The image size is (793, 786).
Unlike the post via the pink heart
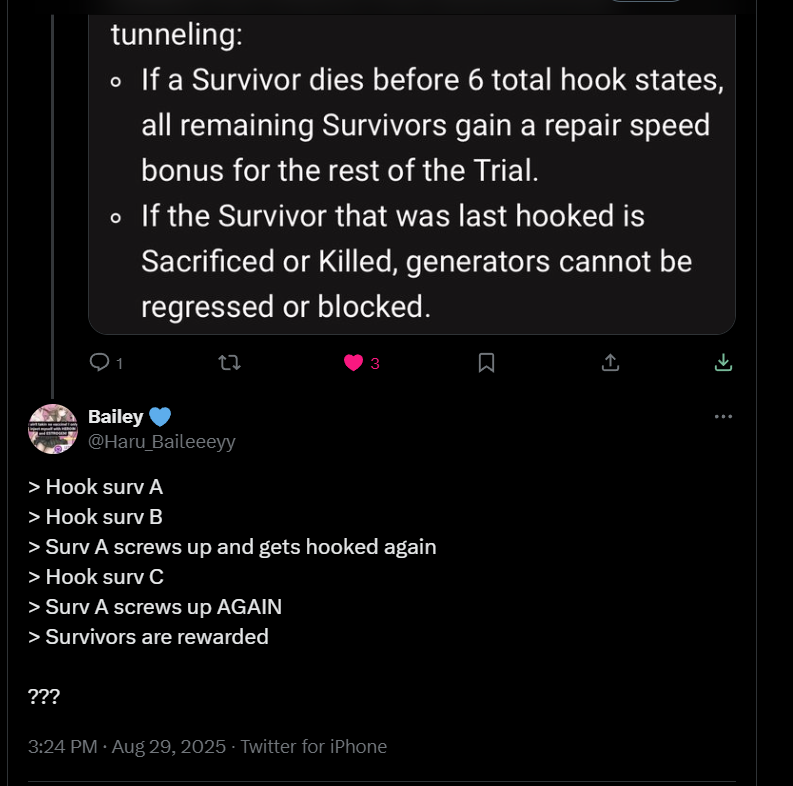coord(353,362)
